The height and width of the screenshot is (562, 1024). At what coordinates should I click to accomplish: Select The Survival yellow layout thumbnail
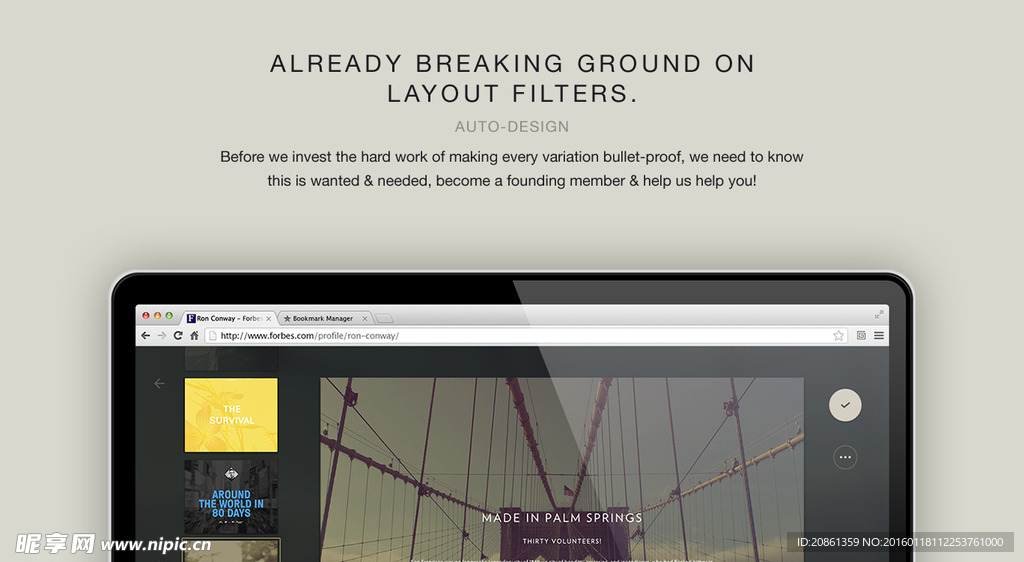tap(231, 415)
